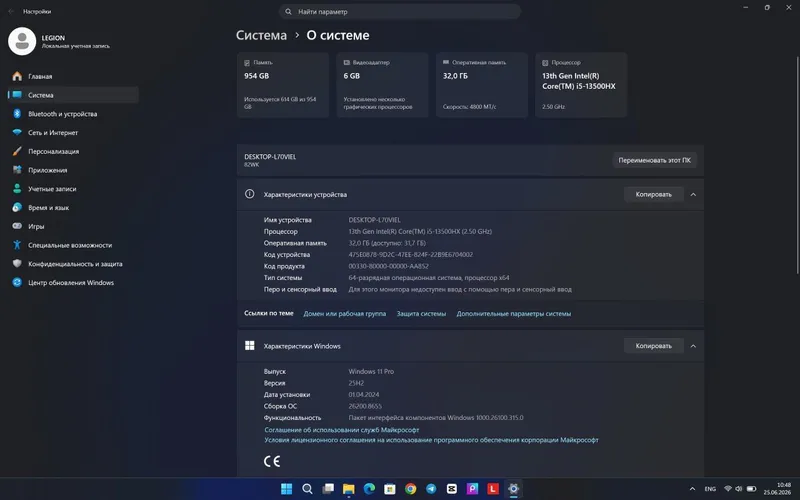
Task: Open the Bluetooth и устройства icon
Action: (17, 114)
